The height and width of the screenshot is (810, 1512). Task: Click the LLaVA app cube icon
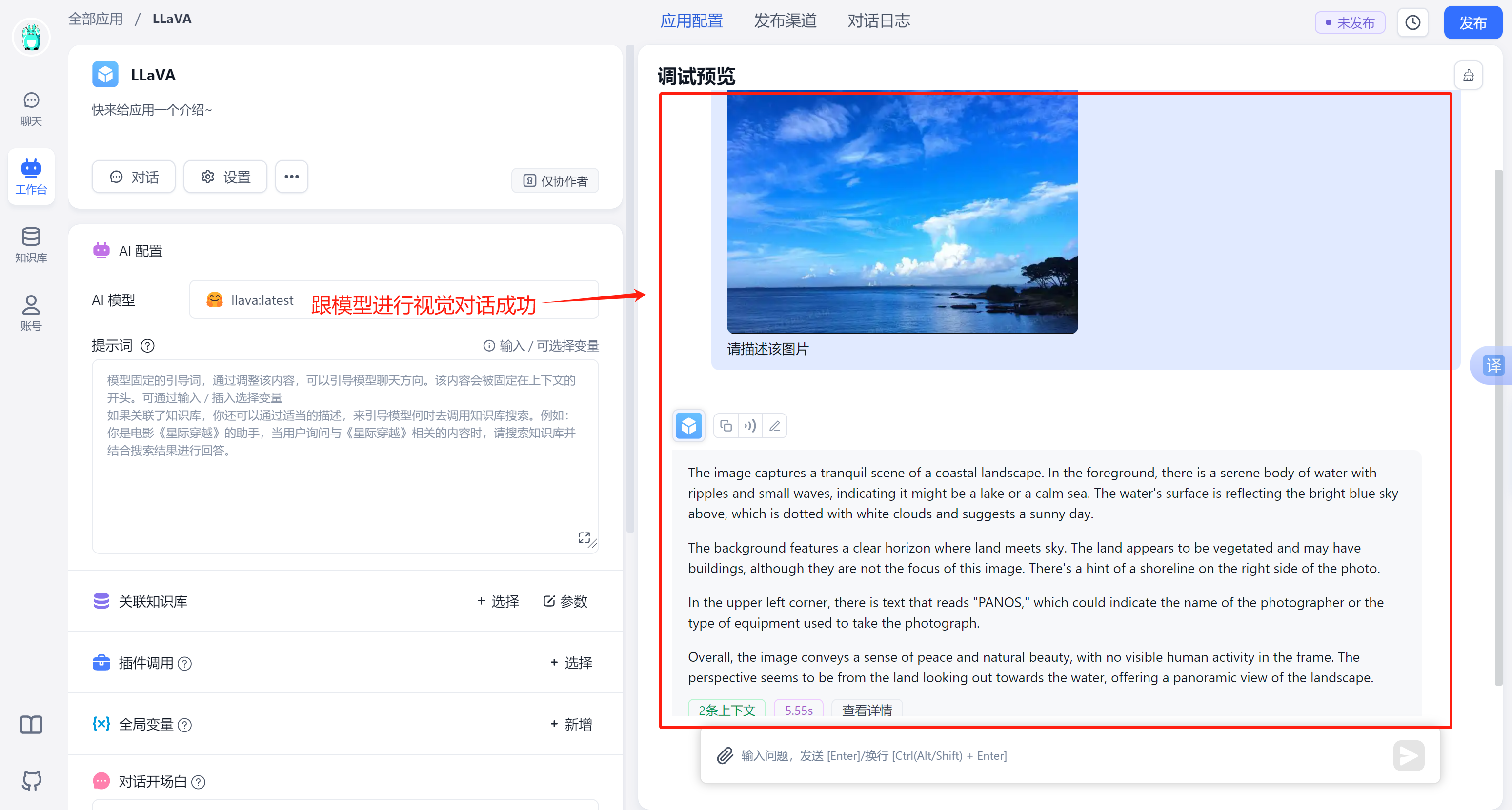pos(105,75)
